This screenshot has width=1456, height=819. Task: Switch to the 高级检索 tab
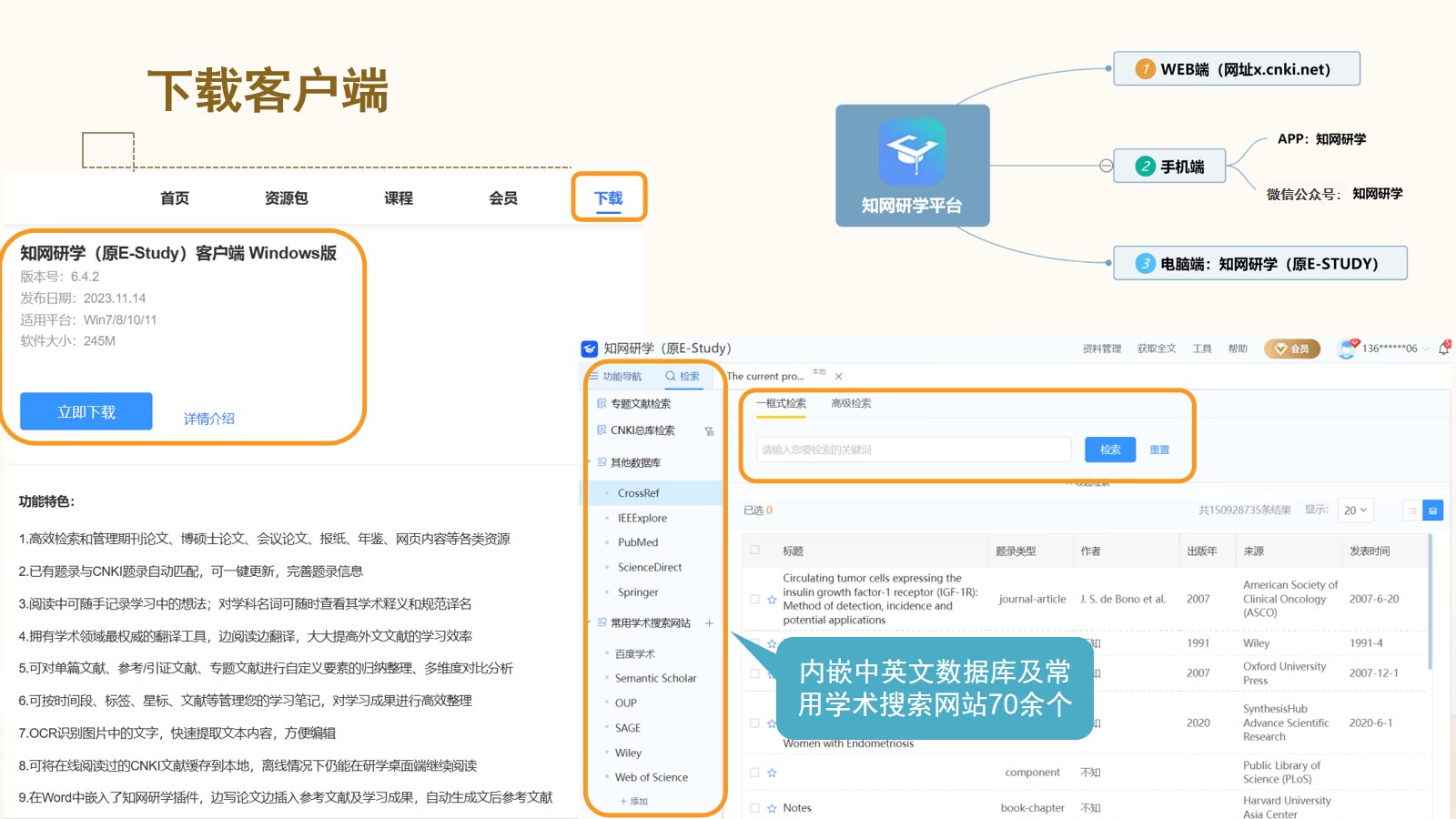(x=851, y=403)
